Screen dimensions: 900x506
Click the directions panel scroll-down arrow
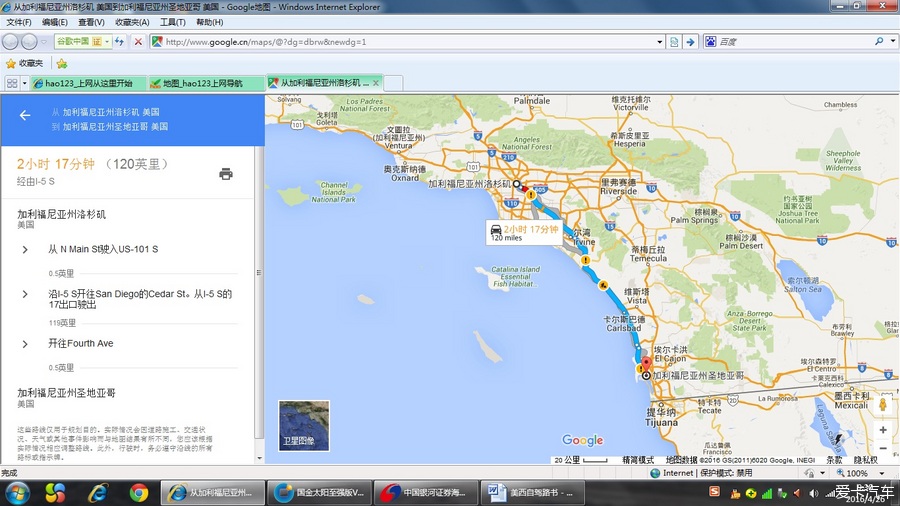tap(259, 458)
